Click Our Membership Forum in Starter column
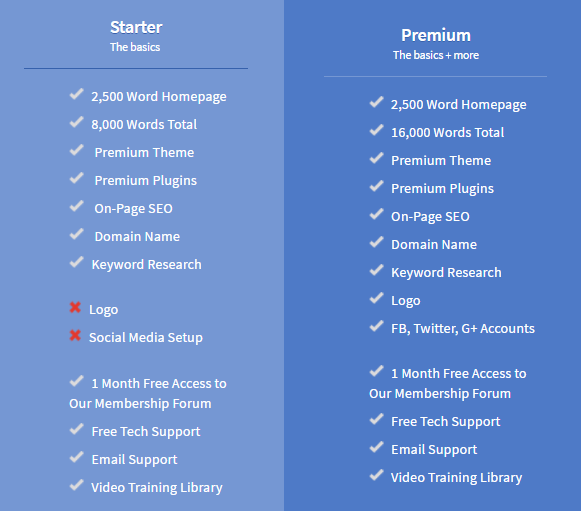 click(x=140, y=404)
